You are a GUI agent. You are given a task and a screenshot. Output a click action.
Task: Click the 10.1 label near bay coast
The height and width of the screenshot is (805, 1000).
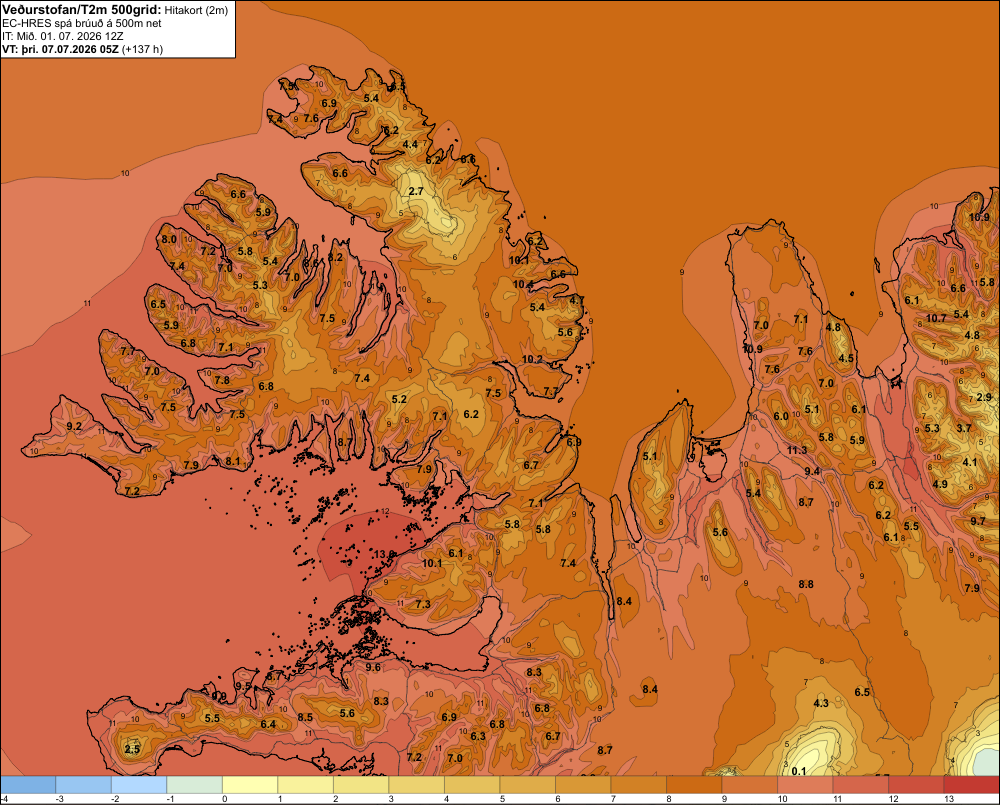(x=519, y=260)
